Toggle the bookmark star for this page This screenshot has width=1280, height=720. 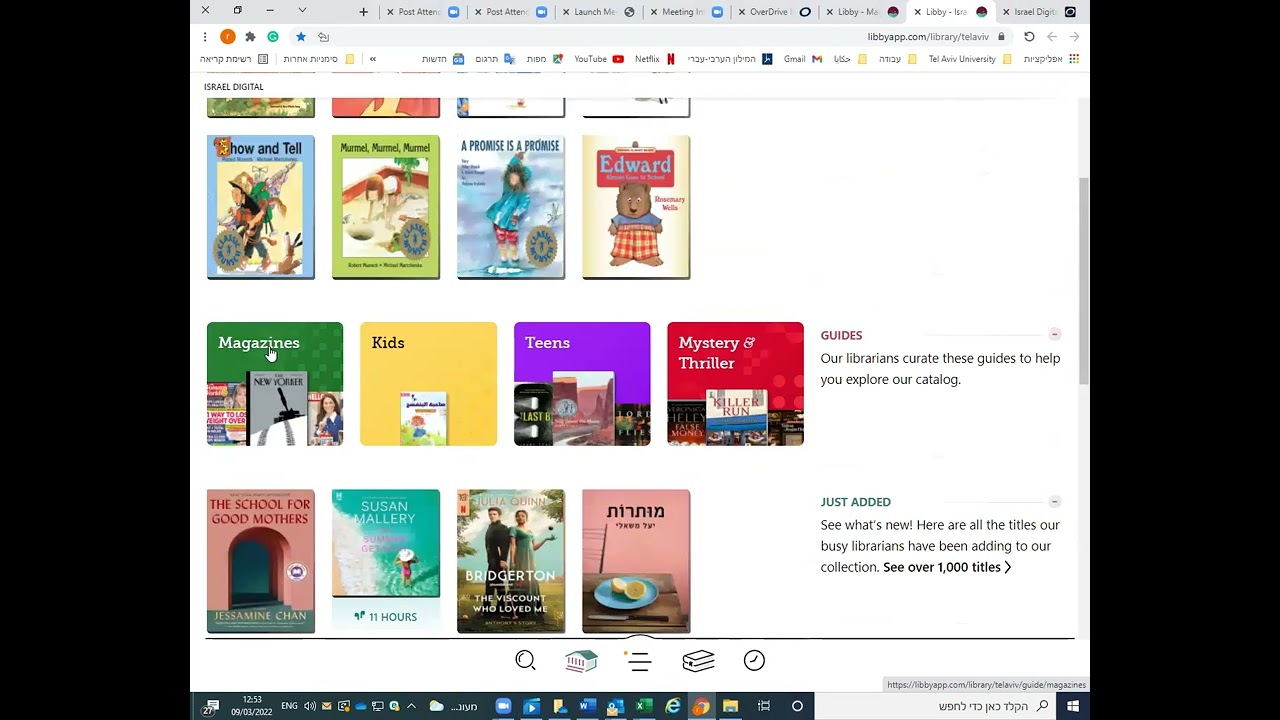tap(300, 37)
